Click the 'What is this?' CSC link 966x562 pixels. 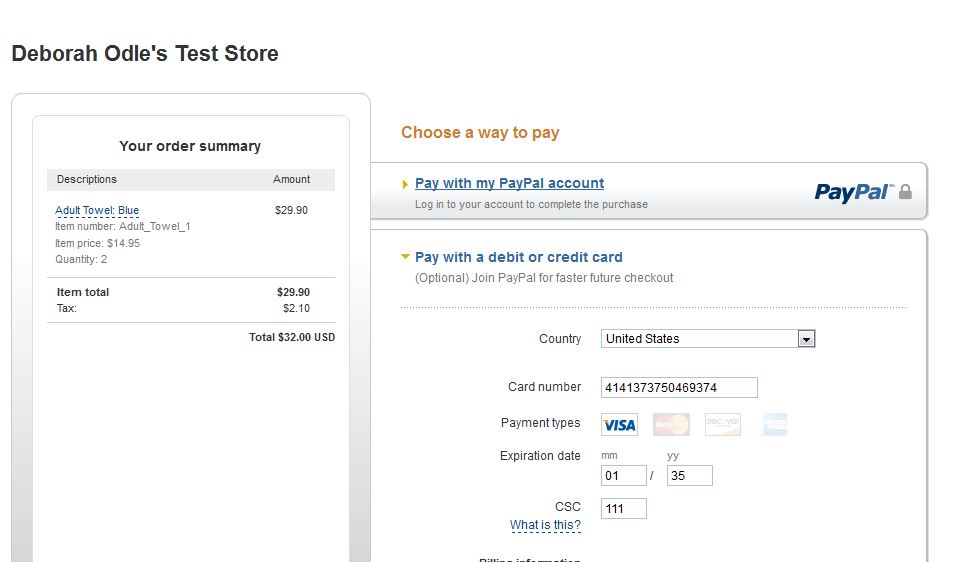[545, 525]
